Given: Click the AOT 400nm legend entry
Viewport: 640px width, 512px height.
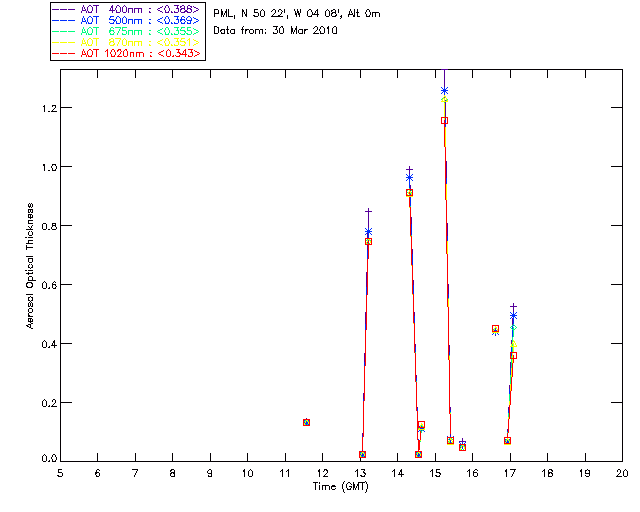Looking at the screenshot, I should 126,9.
